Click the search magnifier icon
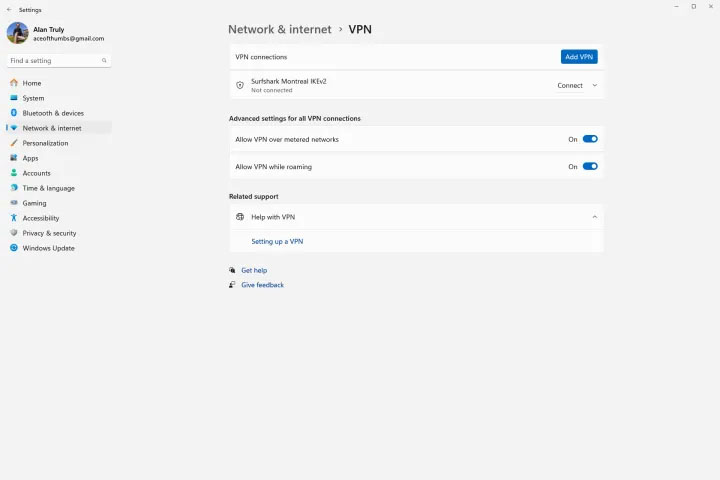This screenshot has height=480, width=720. (x=104, y=61)
